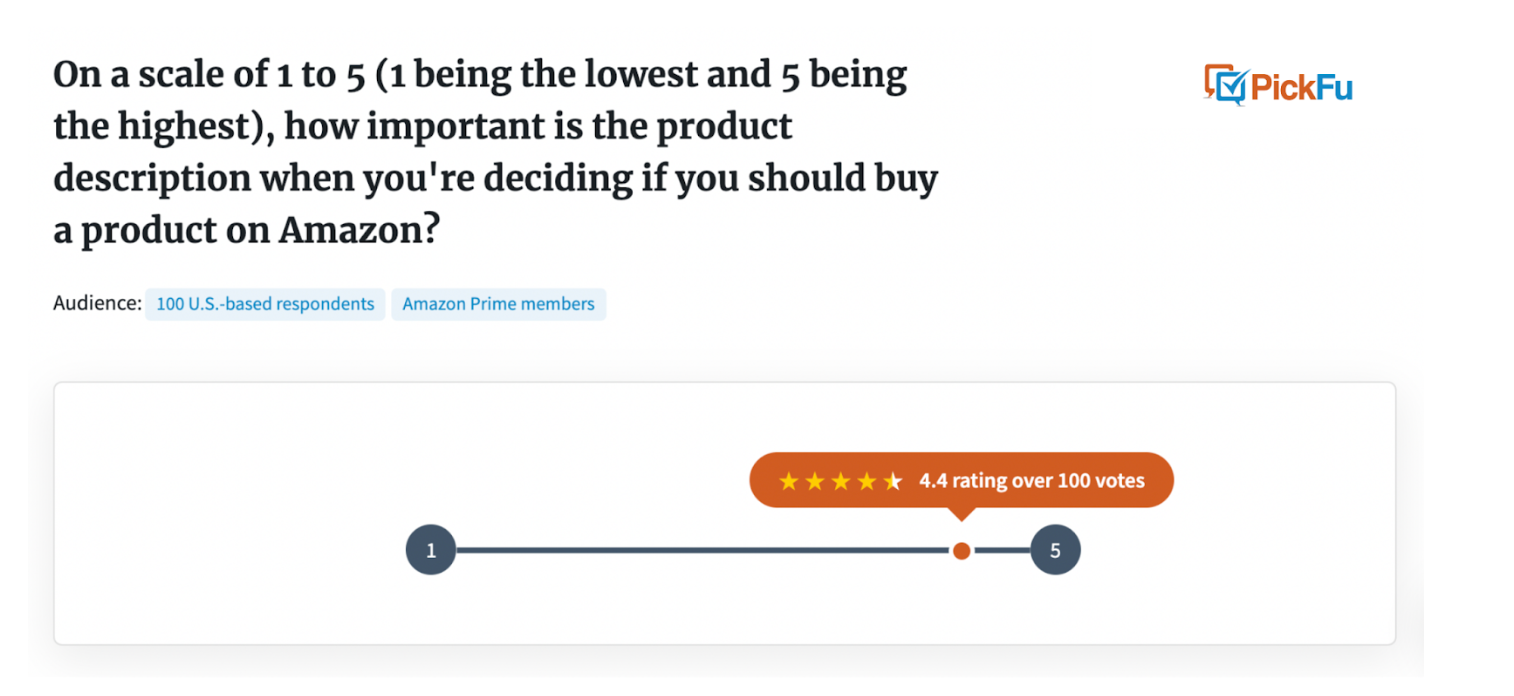Select the first star in the rating bubble
The height and width of the screenshot is (696, 1514).
(789, 481)
